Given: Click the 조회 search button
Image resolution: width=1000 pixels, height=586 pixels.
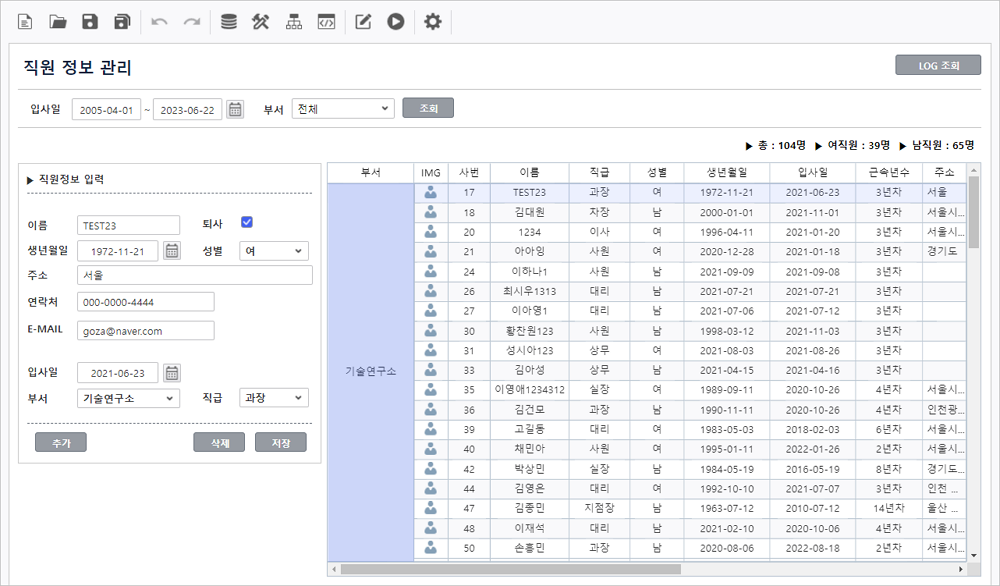Looking at the screenshot, I should pyautogui.click(x=428, y=108).
